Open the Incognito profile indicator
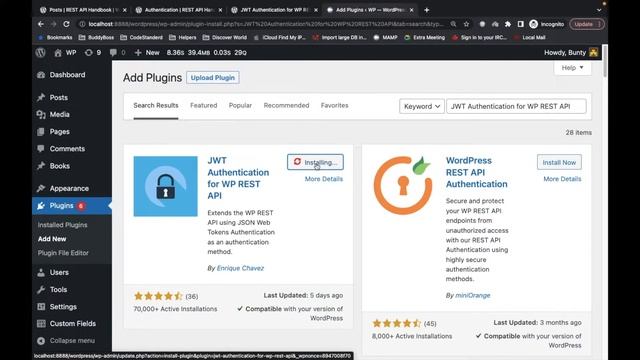 pos(547,24)
